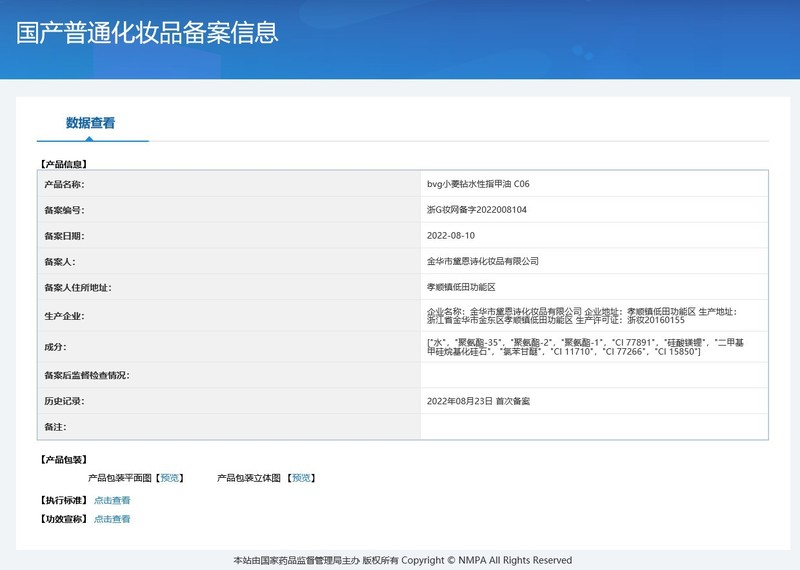Select filer name 金华市黛恩诗化妆品有限公司
This screenshot has height=570, width=800.
pos(483,261)
